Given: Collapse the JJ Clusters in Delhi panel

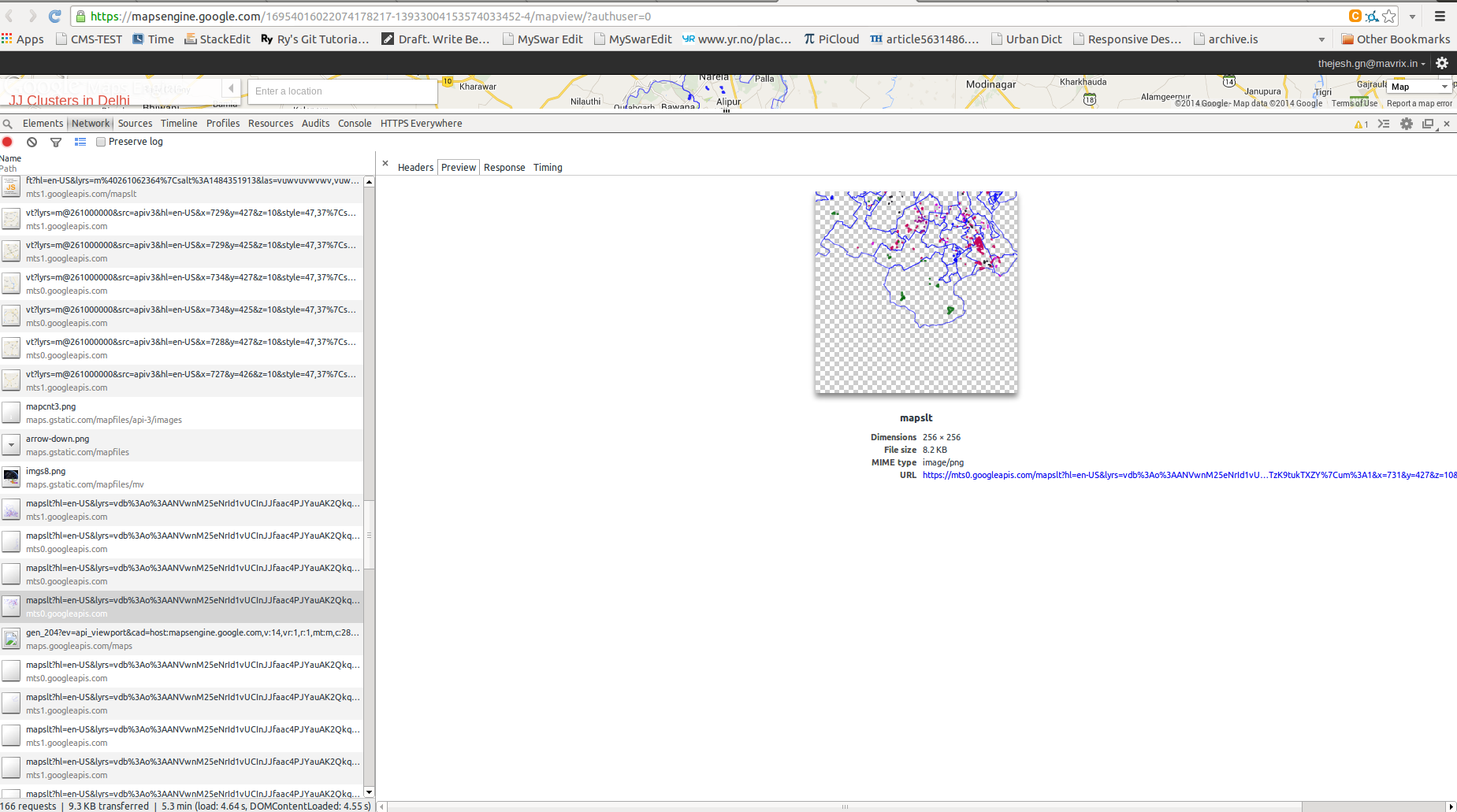Looking at the screenshot, I should point(230,88).
